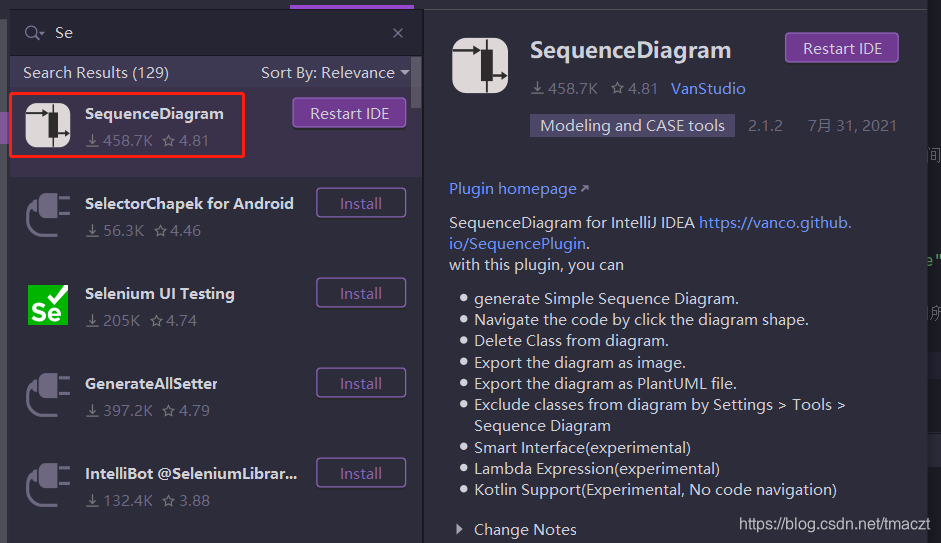Image resolution: width=941 pixels, height=543 pixels.
Task: Expand the Change Notes section
Action: tap(459, 529)
